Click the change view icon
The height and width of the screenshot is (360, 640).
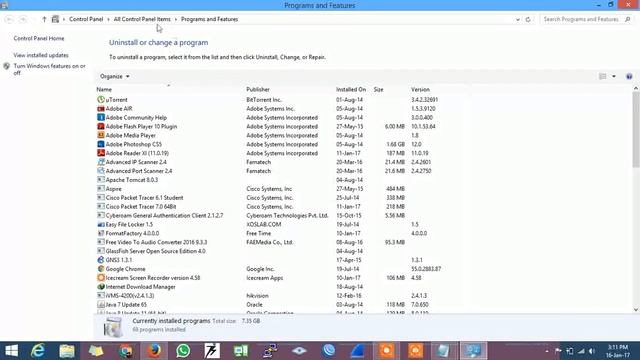coord(602,76)
